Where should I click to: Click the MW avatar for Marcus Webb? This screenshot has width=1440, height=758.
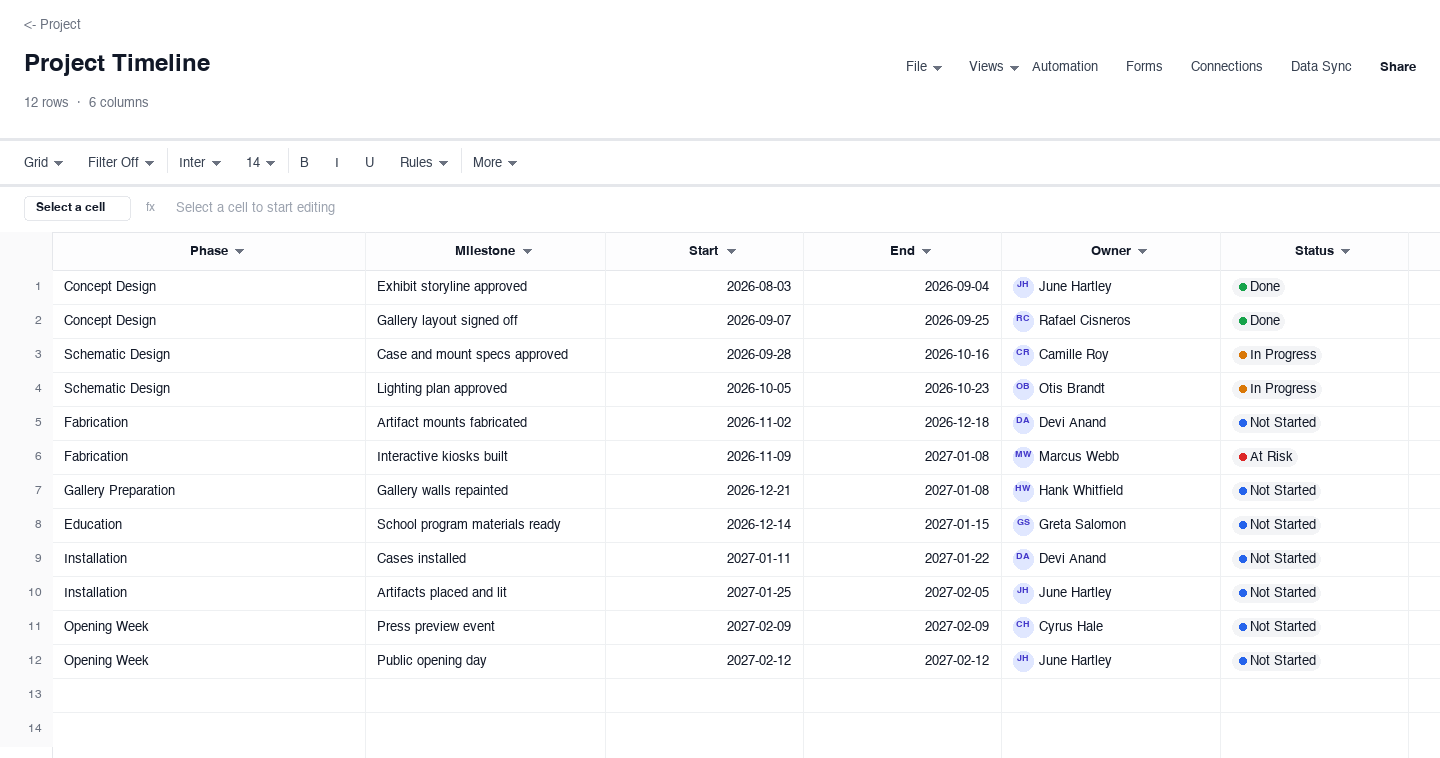1023,457
